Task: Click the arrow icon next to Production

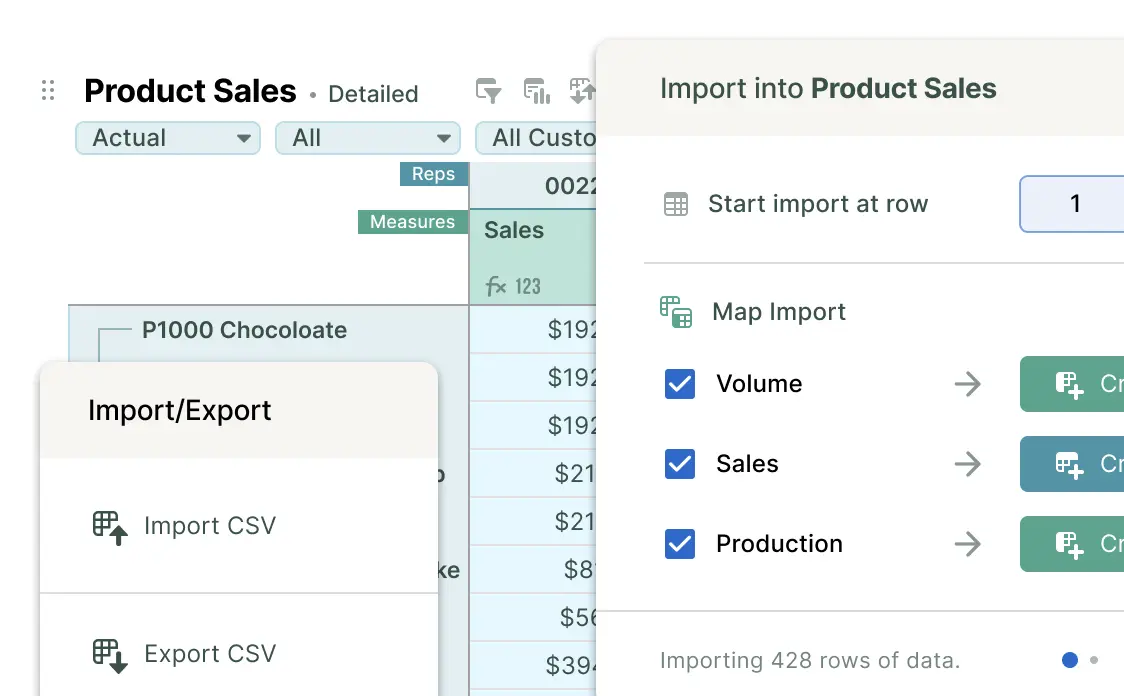Action: 968,544
